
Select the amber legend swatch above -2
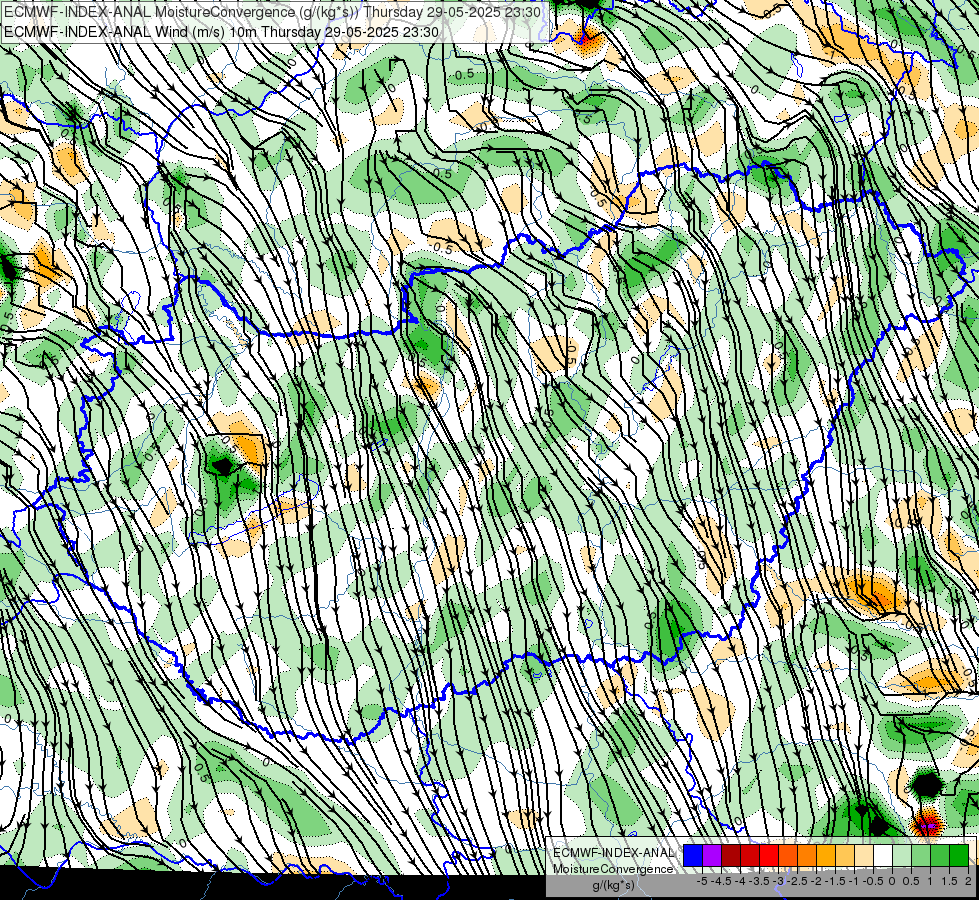click(825, 855)
